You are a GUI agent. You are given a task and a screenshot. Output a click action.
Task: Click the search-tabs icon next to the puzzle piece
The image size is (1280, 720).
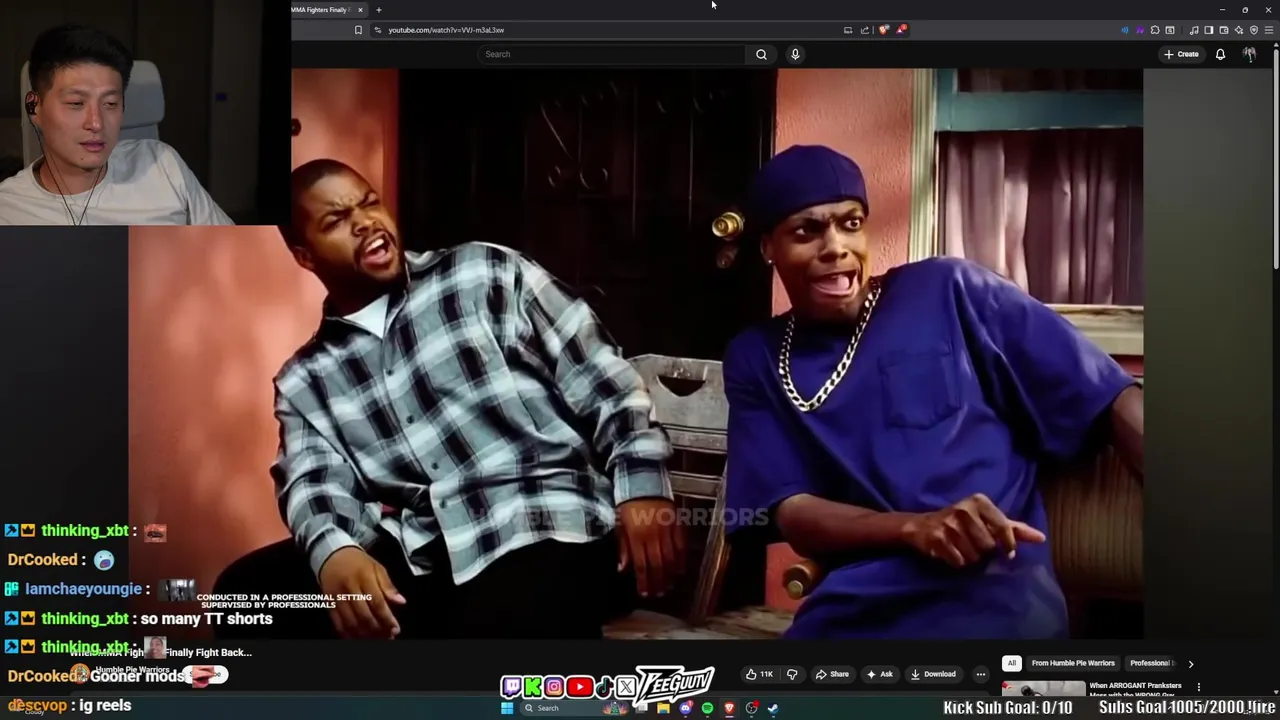pos(1170,30)
